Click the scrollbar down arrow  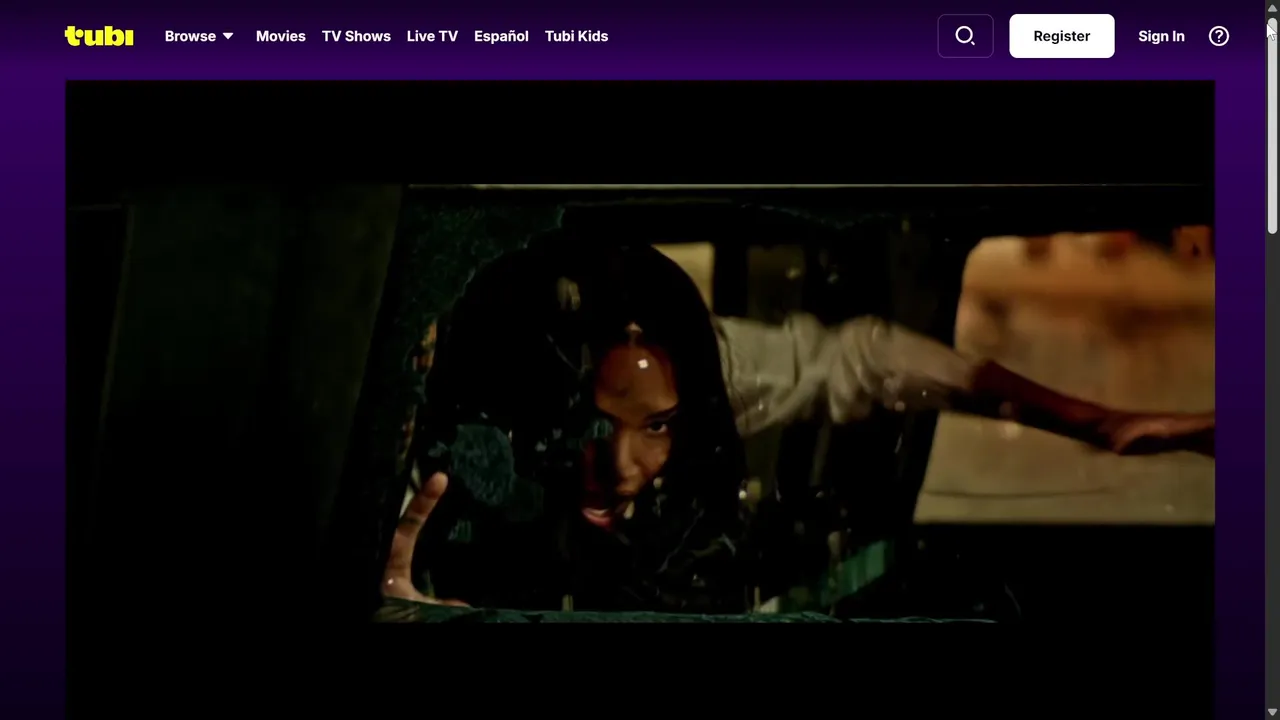point(1272,712)
